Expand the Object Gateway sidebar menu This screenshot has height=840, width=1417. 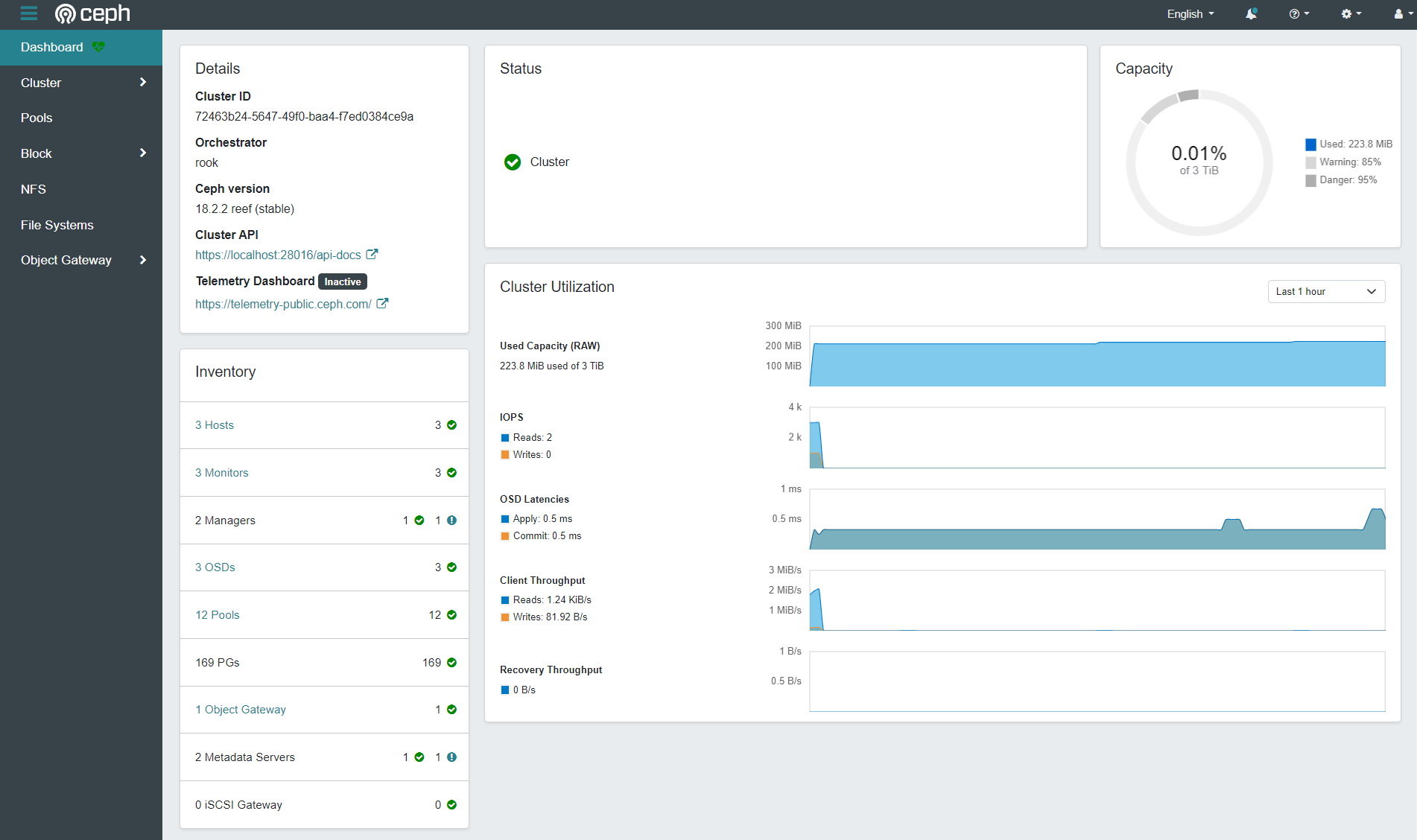pyautogui.click(x=81, y=260)
